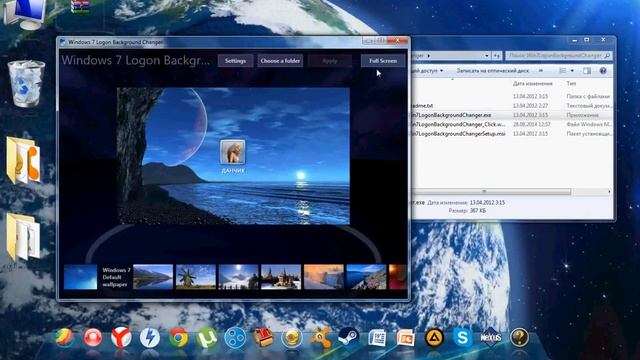Choose the orange sunset snow wallpaper thumbnail

[324, 277]
